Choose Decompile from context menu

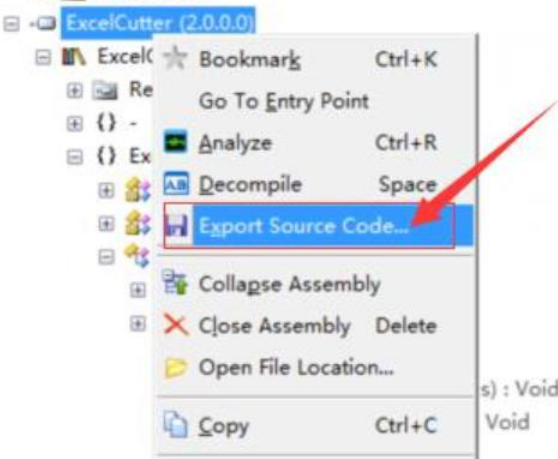251,184
